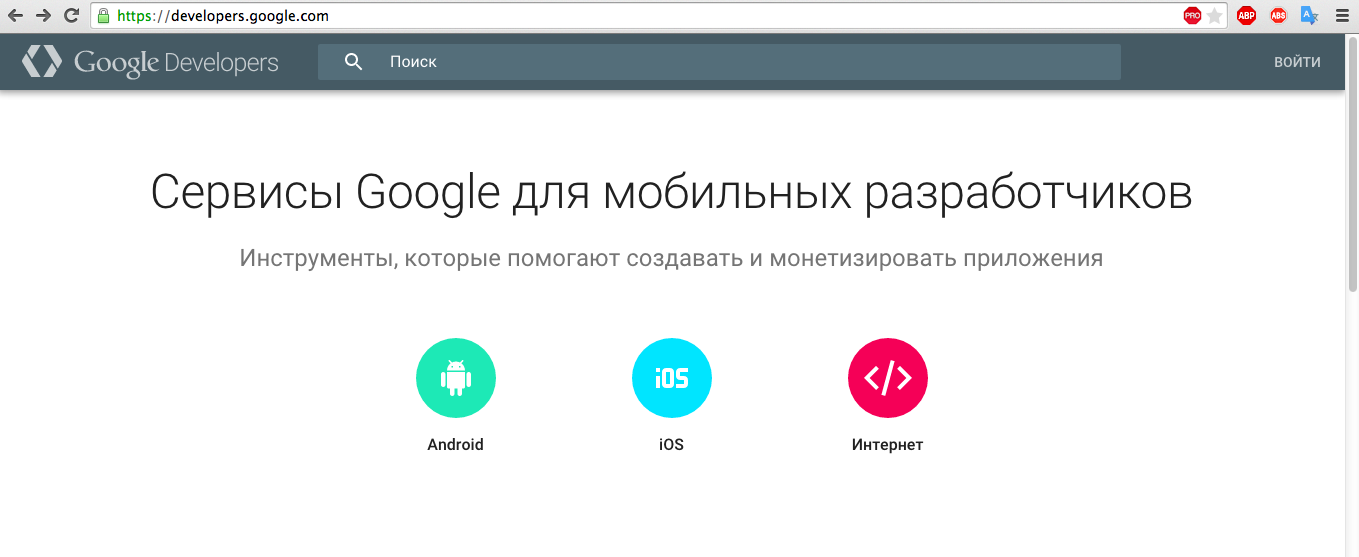The height and width of the screenshot is (557, 1359).
Task: Open the Google Translate extension icon
Action: click(x=1309, y=16)
